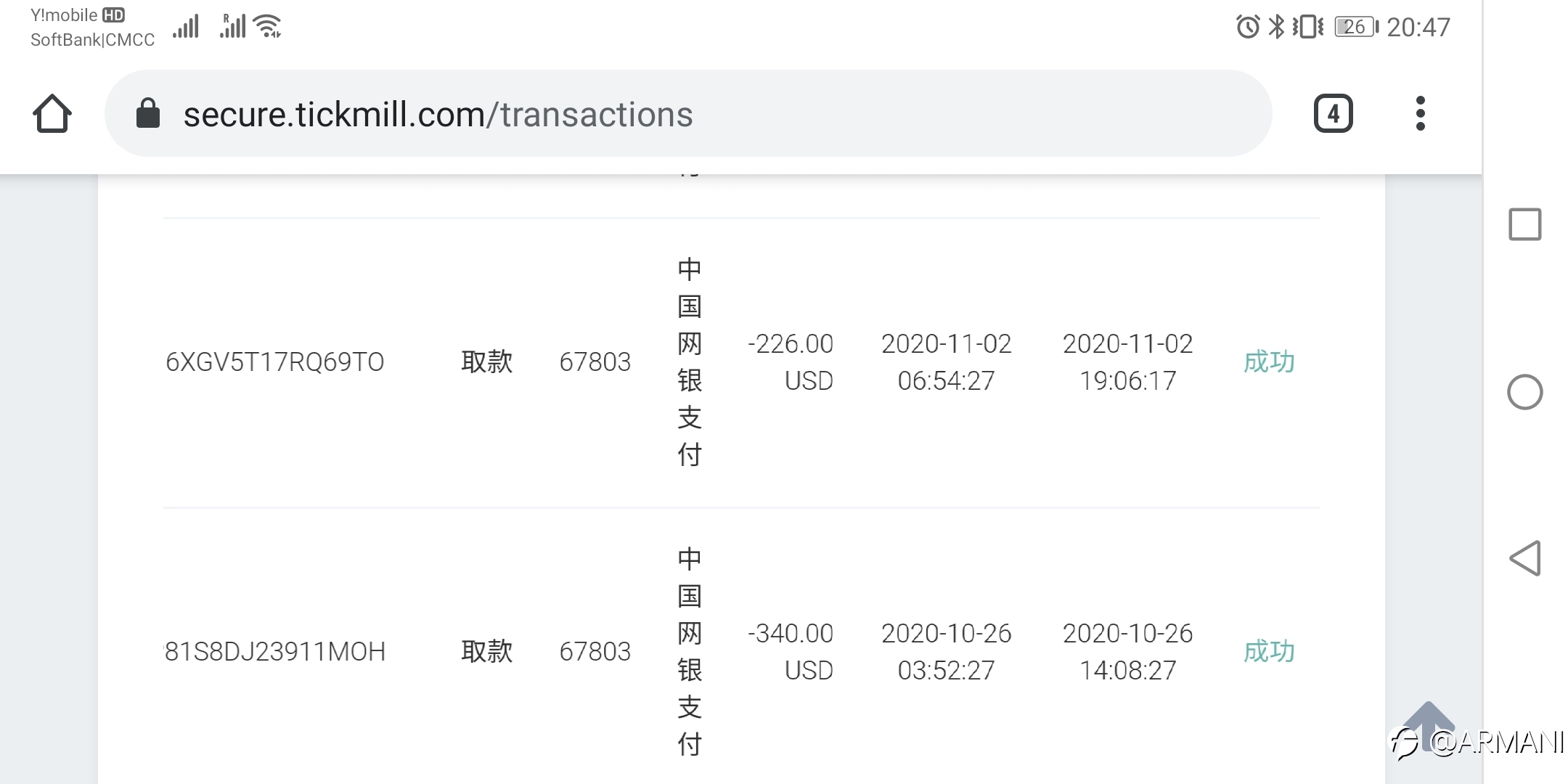Tap the 成功 status for the 226 withdrawal
Image resolution: width=1568 pixels, height=784 pixels.
point(1269,362)
